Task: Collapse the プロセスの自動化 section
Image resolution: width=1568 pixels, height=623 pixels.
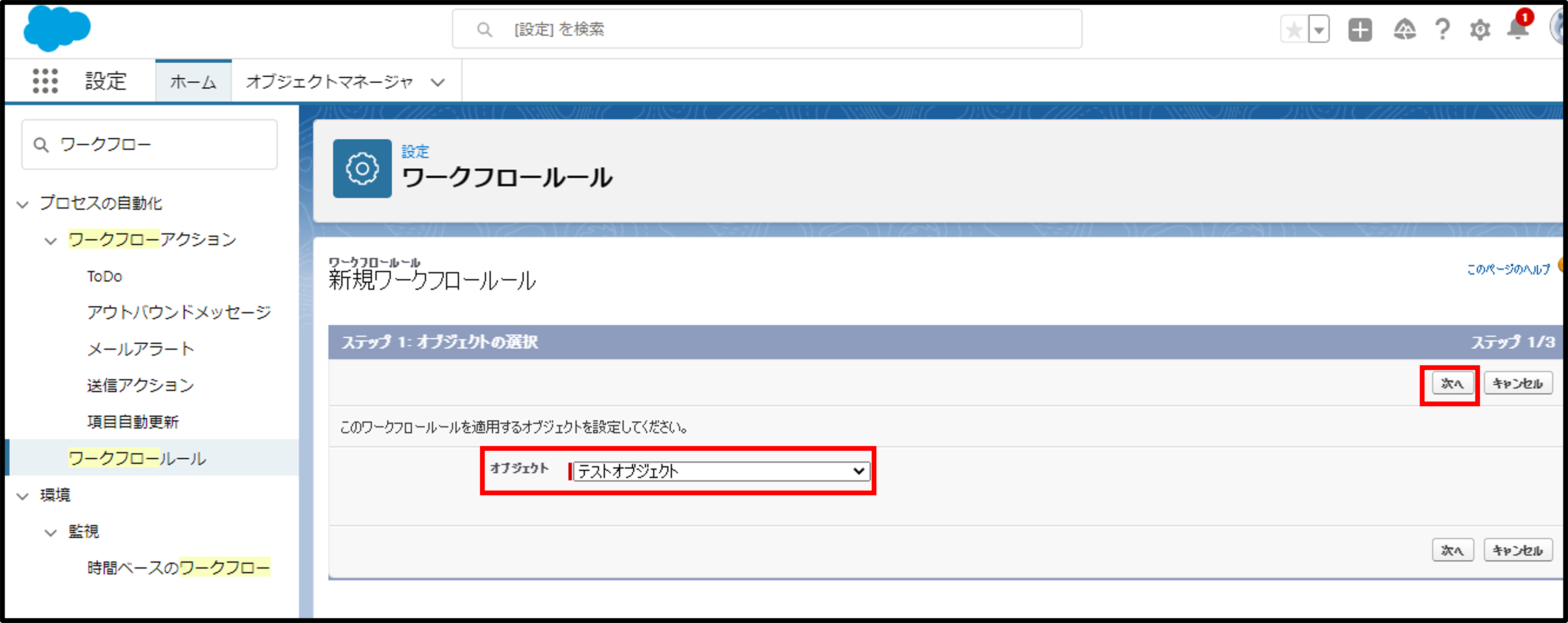Action: (23, 204)
